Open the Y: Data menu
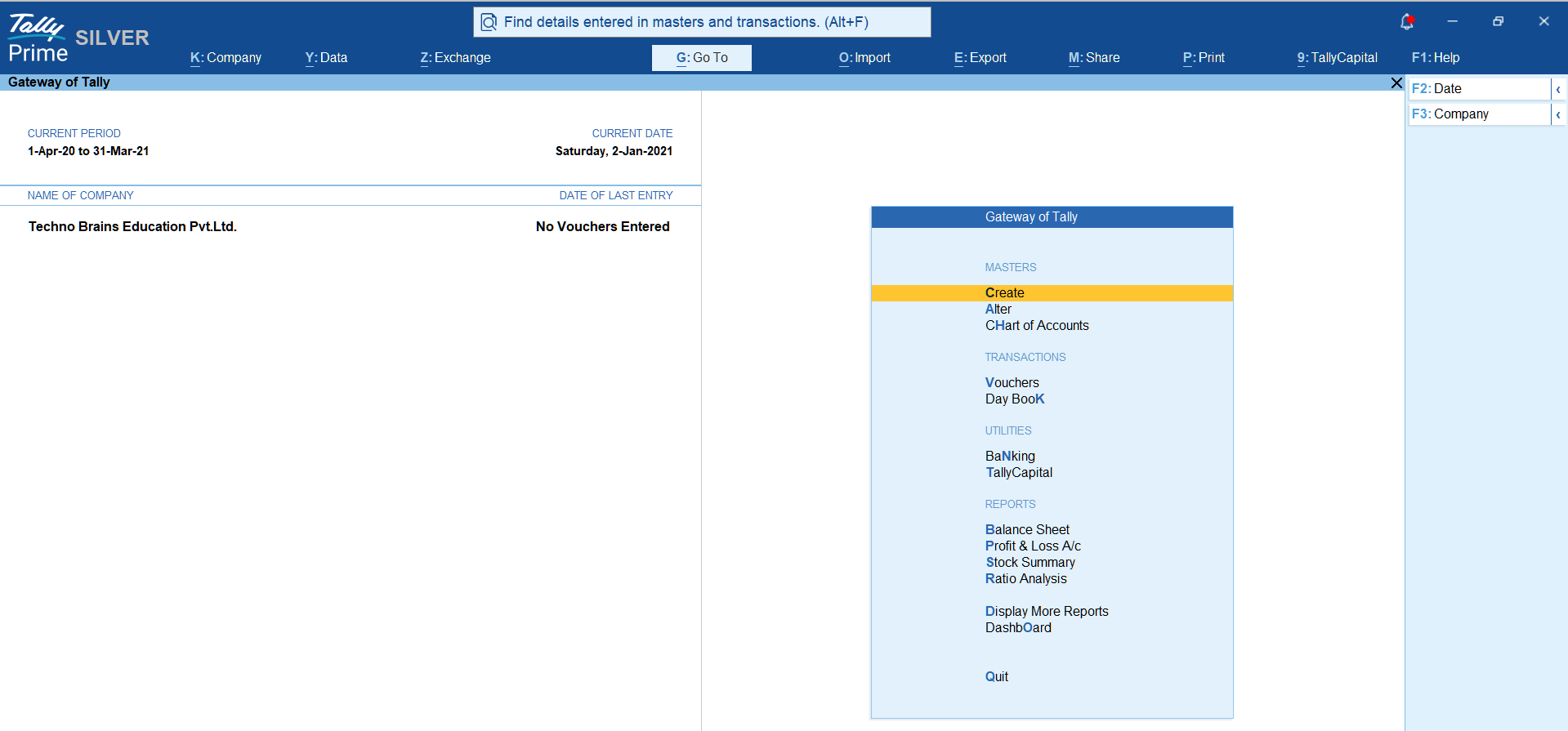The height and width of the screenshot is (731, 1568). [326, 58]
